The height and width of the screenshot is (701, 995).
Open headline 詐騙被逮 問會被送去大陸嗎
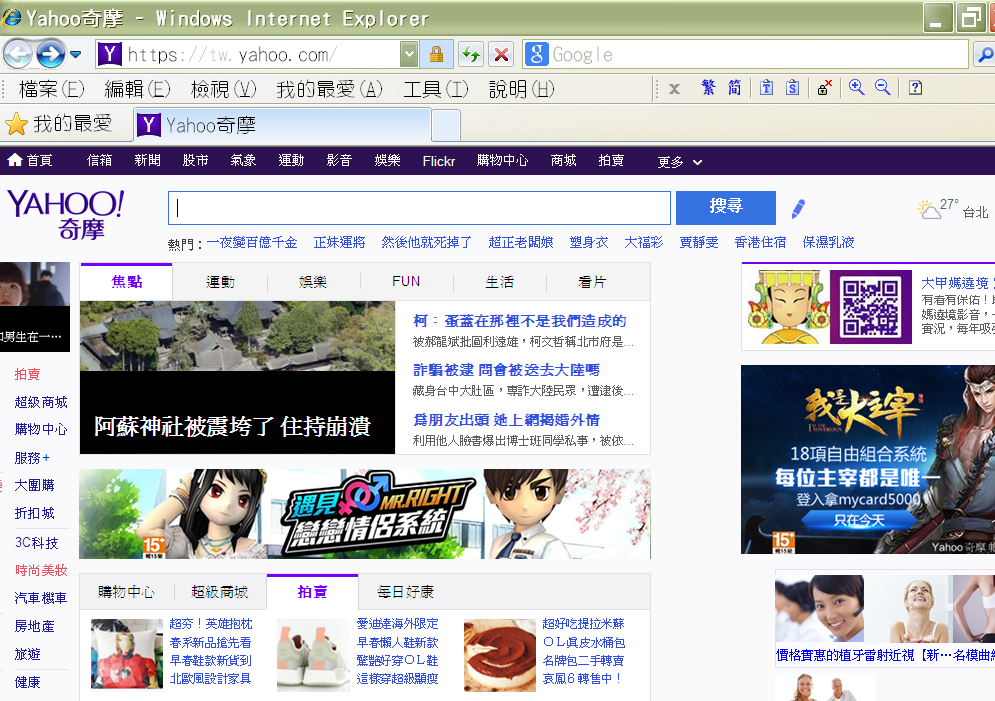(506, 370)
